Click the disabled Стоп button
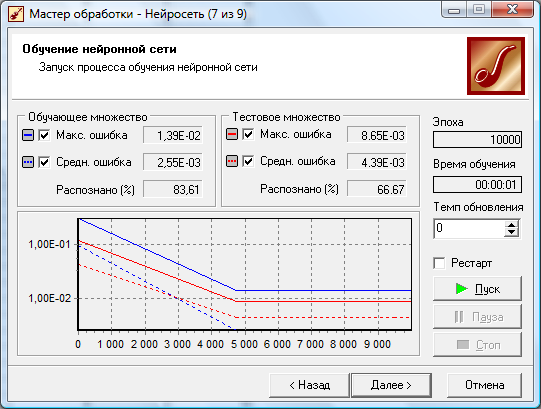This screenshot has width=541, height=409. [x=477, y=344]
